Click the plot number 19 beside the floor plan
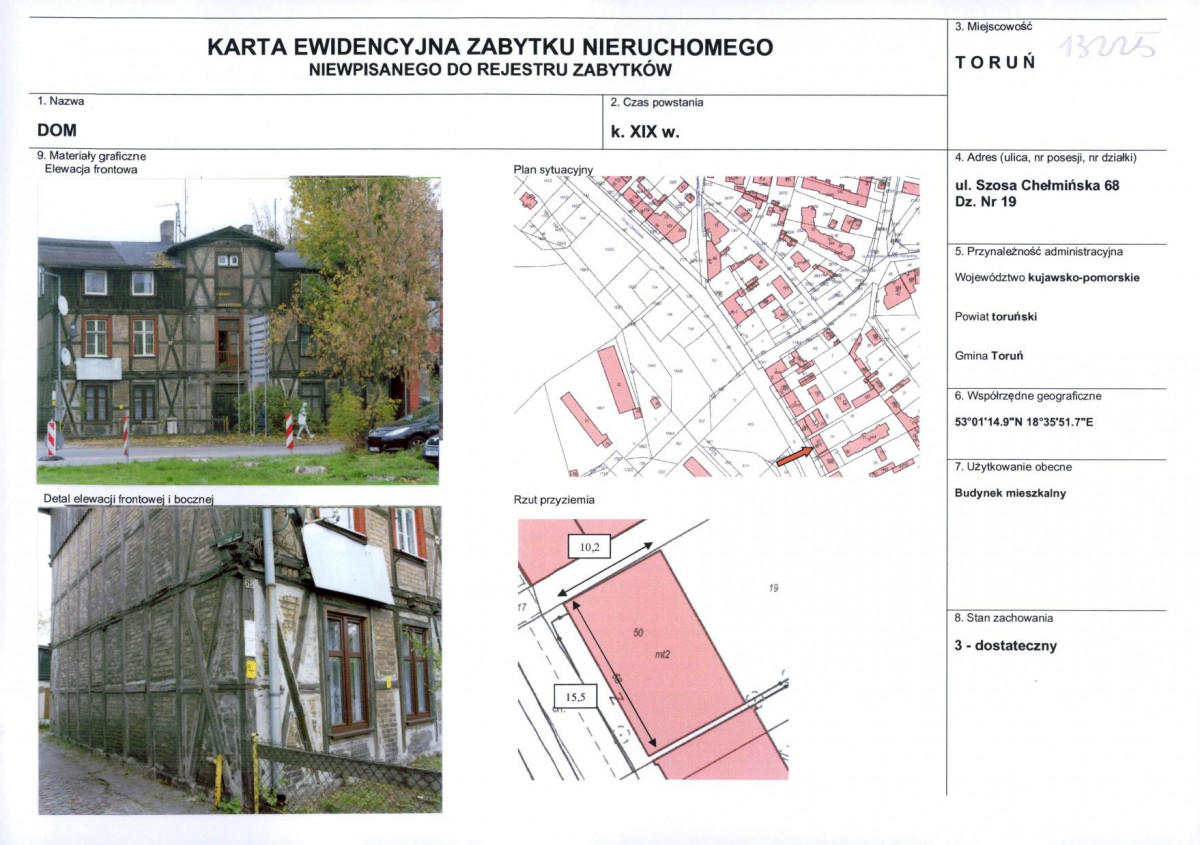Image resolution: width=1200 pixels, height=845 pixels. click(774, 589)
